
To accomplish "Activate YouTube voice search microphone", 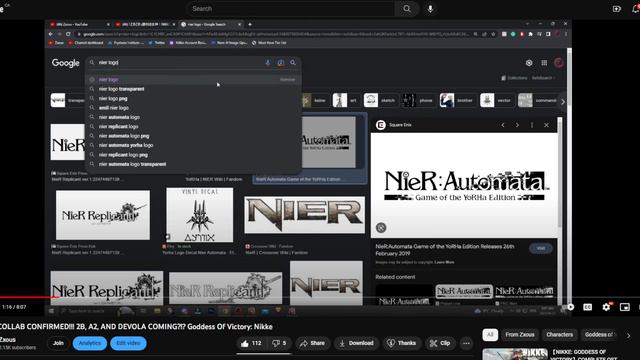I will pos(430,9).
